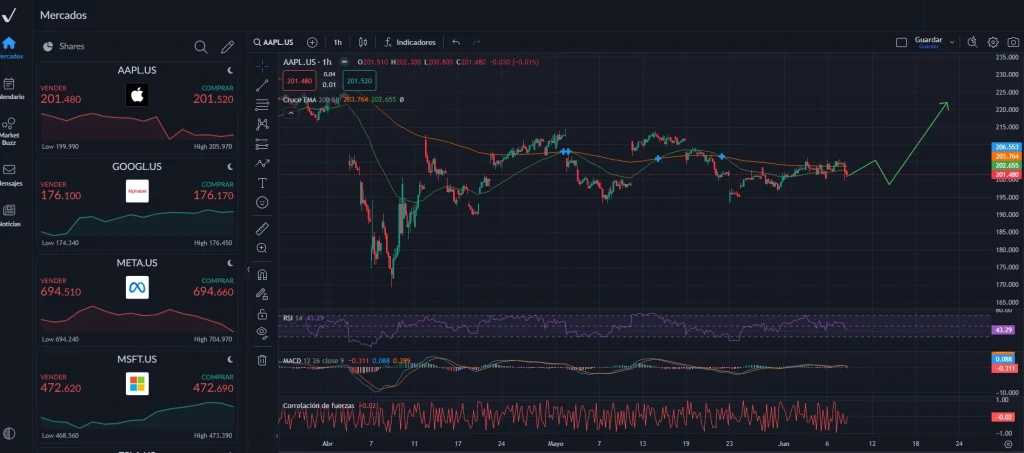Open the Noticias section
The image size is (1024, 453).
click(x=9, y=215)
